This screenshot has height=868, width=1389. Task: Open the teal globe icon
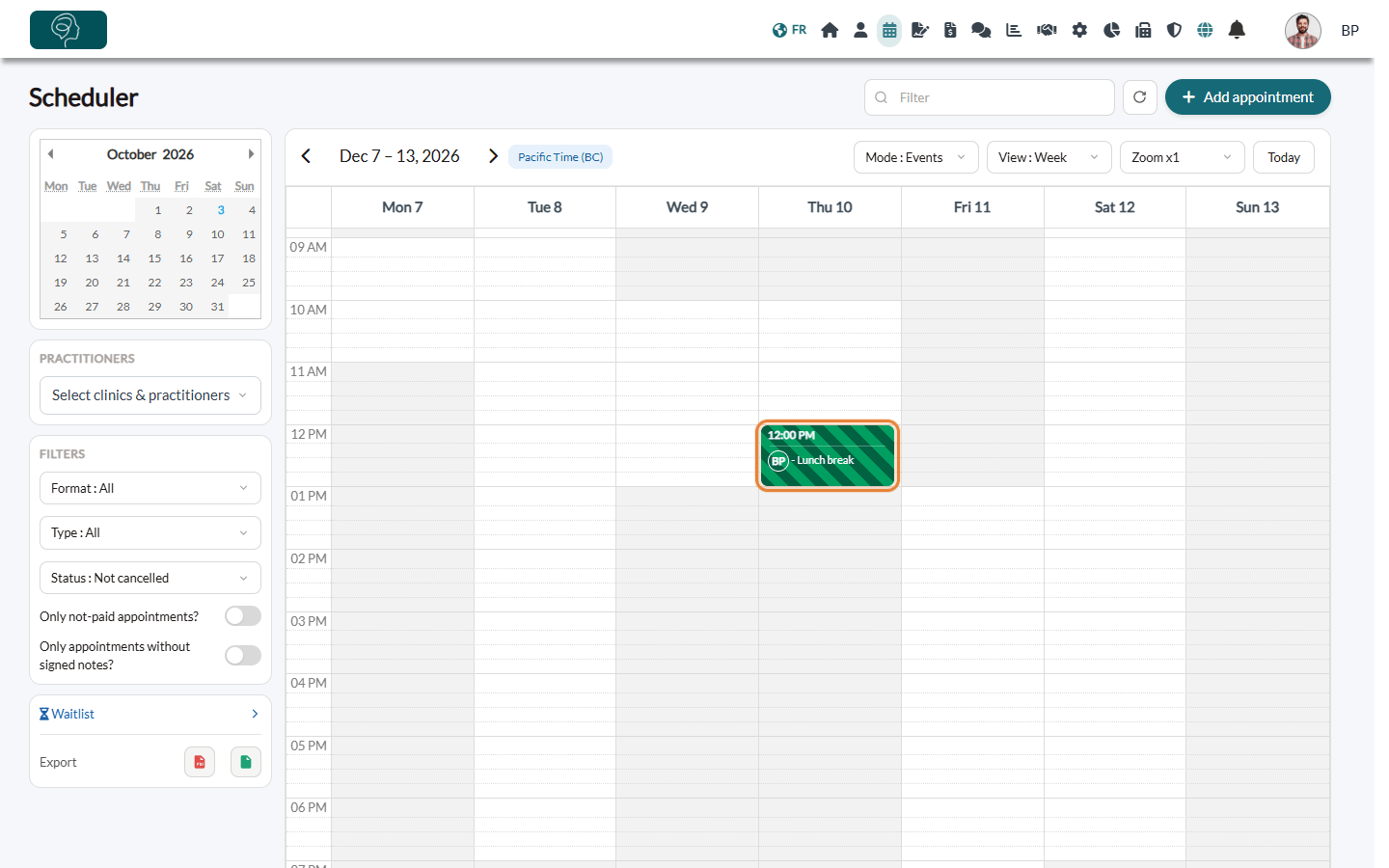(1205, 30)
